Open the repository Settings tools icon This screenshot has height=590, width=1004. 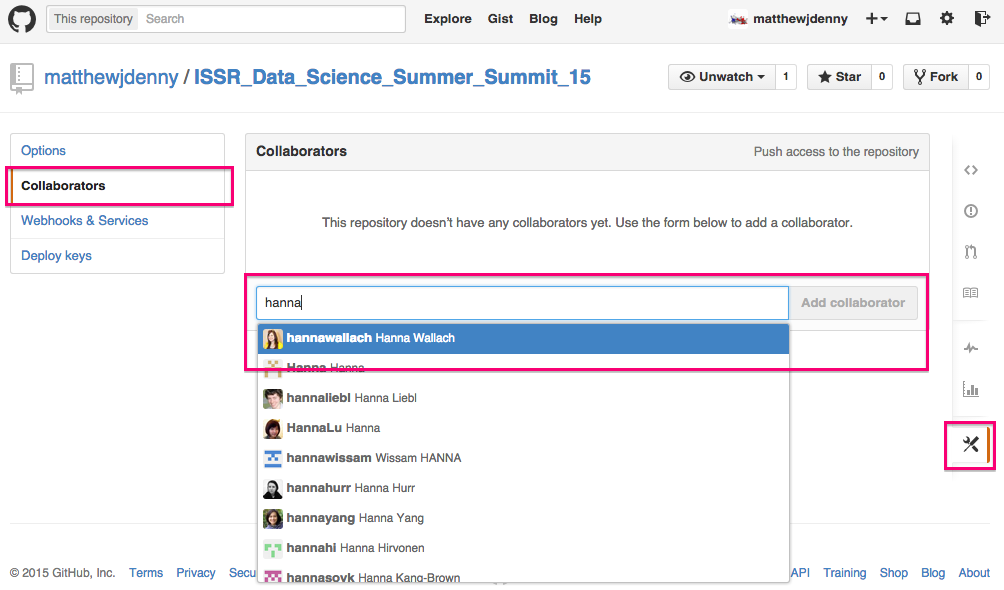[971, 444]
